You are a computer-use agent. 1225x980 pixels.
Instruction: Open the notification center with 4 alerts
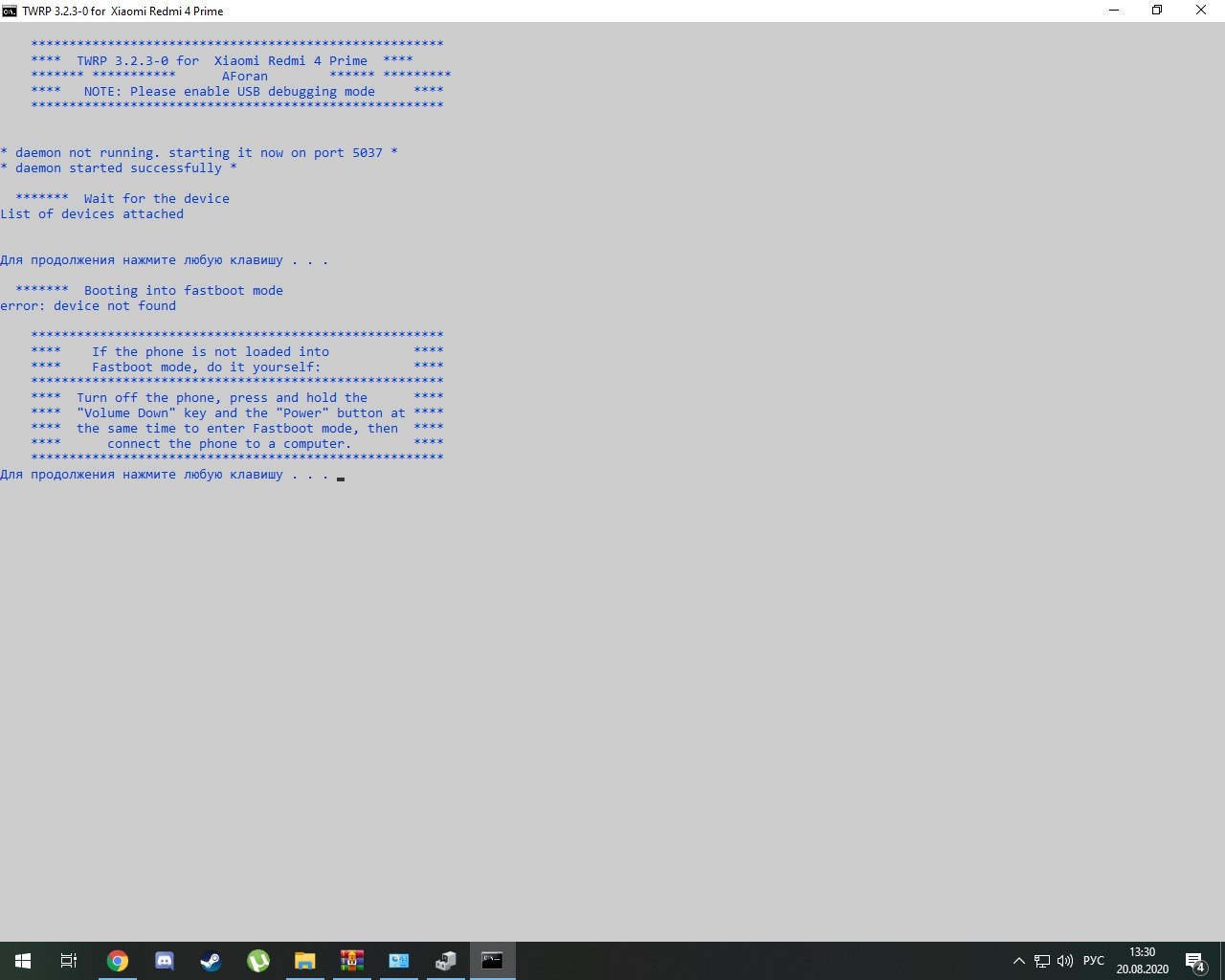[x=1195, y=961]
